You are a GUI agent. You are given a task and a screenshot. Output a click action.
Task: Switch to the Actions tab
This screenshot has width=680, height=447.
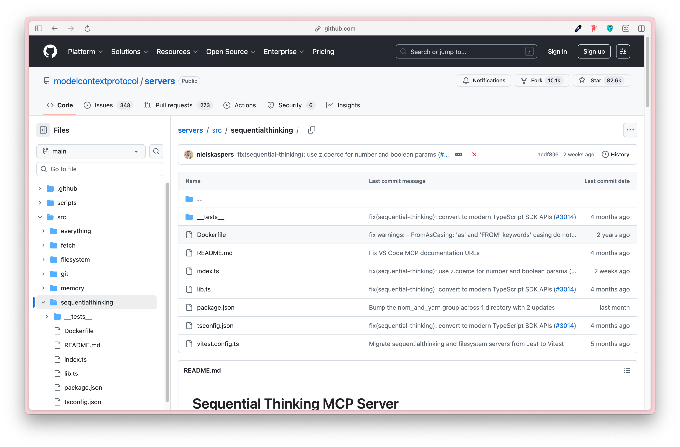239,105
